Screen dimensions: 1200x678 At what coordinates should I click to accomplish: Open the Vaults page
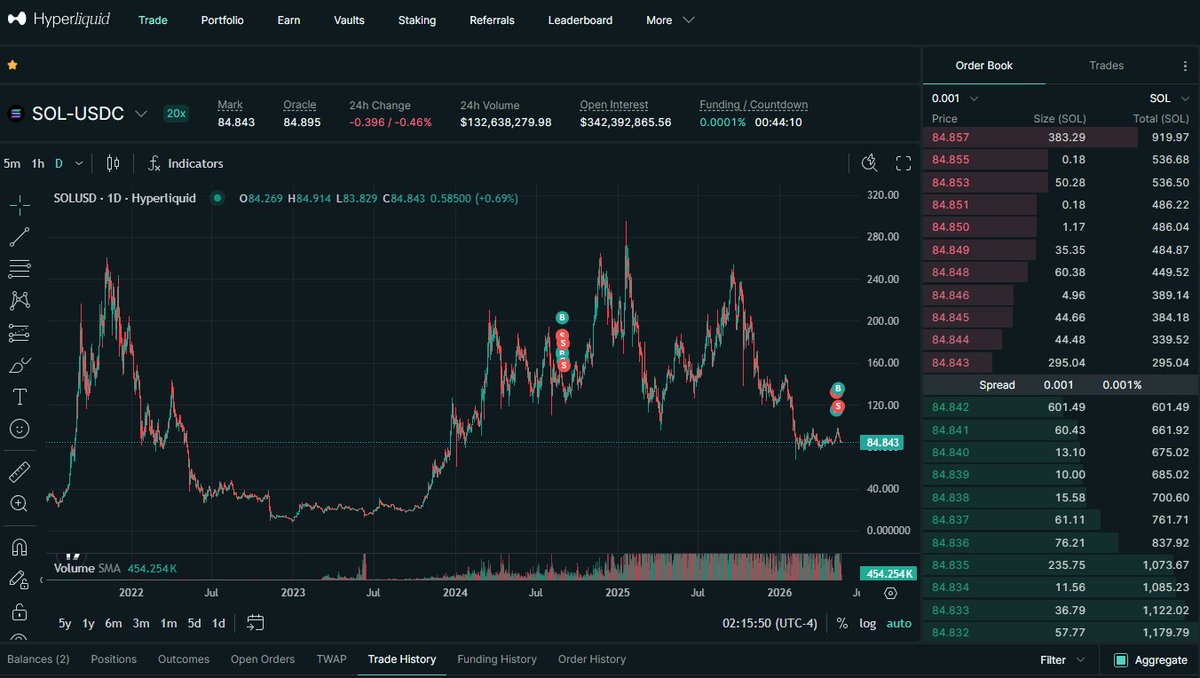coord(349,20)
